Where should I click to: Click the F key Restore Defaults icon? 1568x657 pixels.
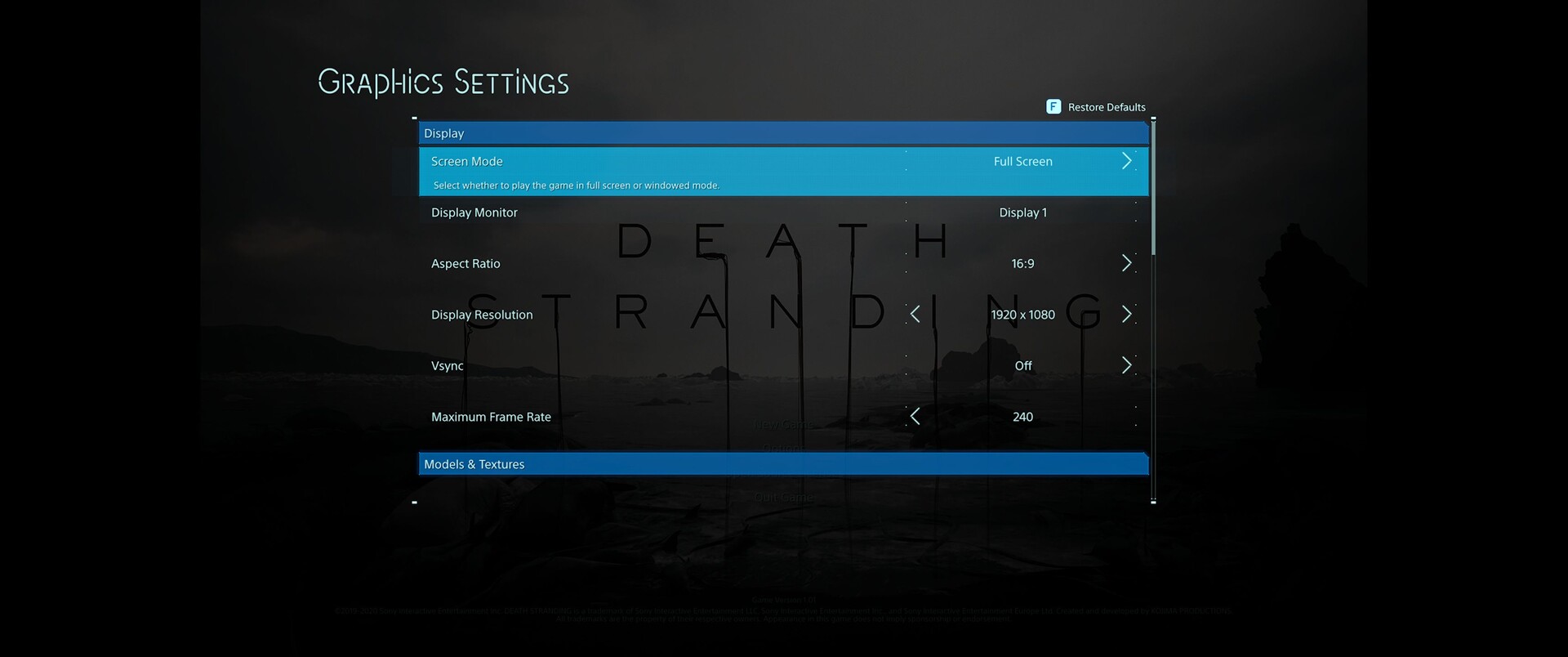pos(1053,107)
